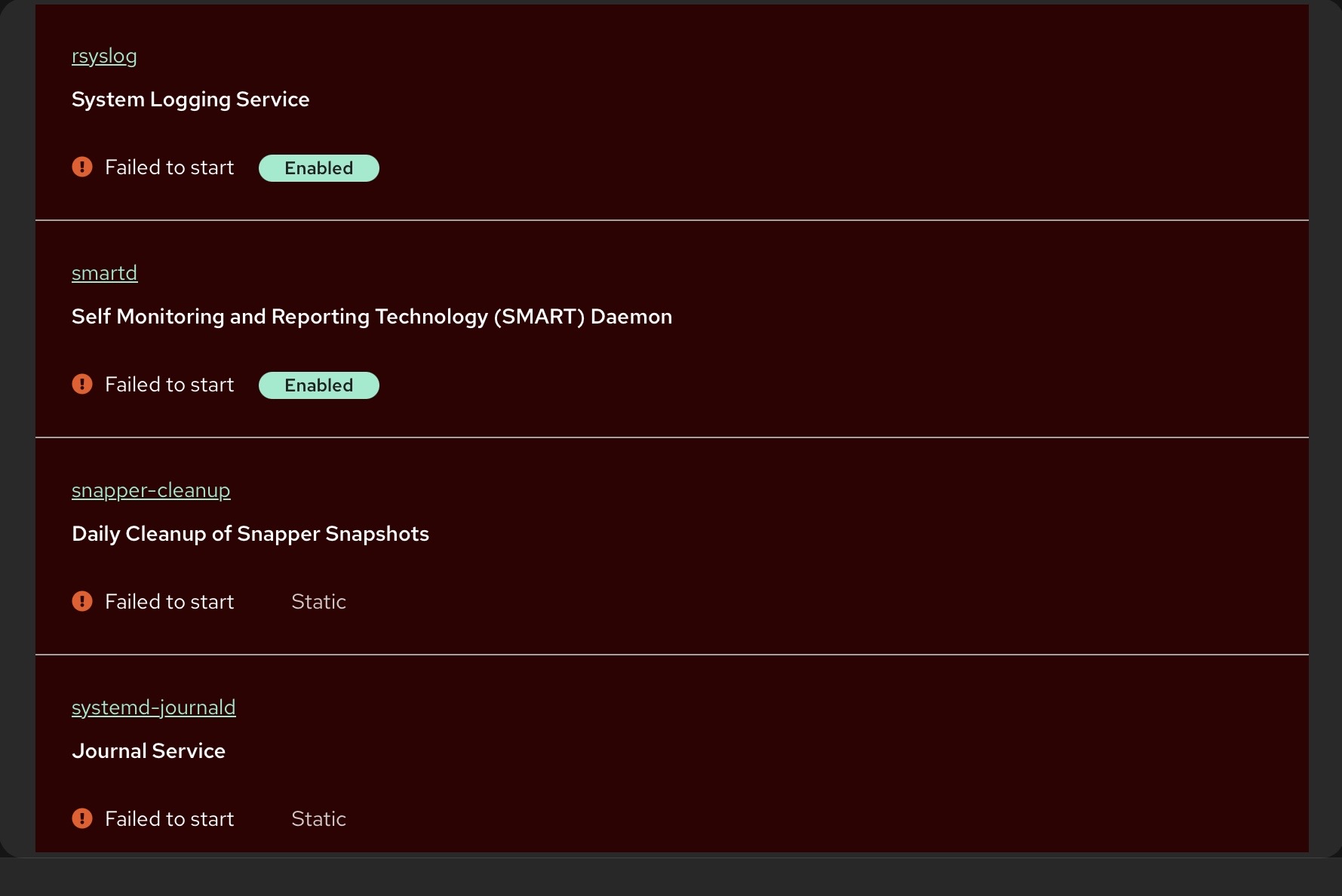This screenshot has height=896, width=1342.
Task: Click "Failed to start" status for smartd
Action: [169, 385]
